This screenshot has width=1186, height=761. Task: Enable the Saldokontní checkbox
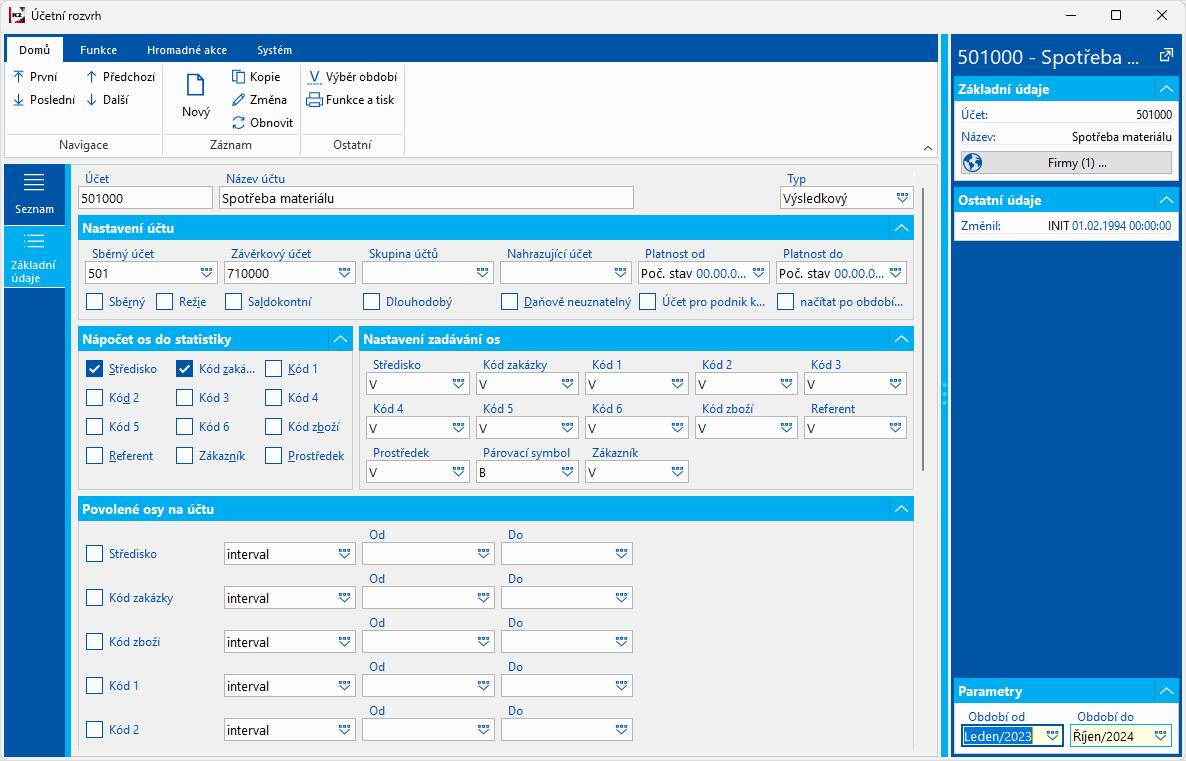point(233,301)
